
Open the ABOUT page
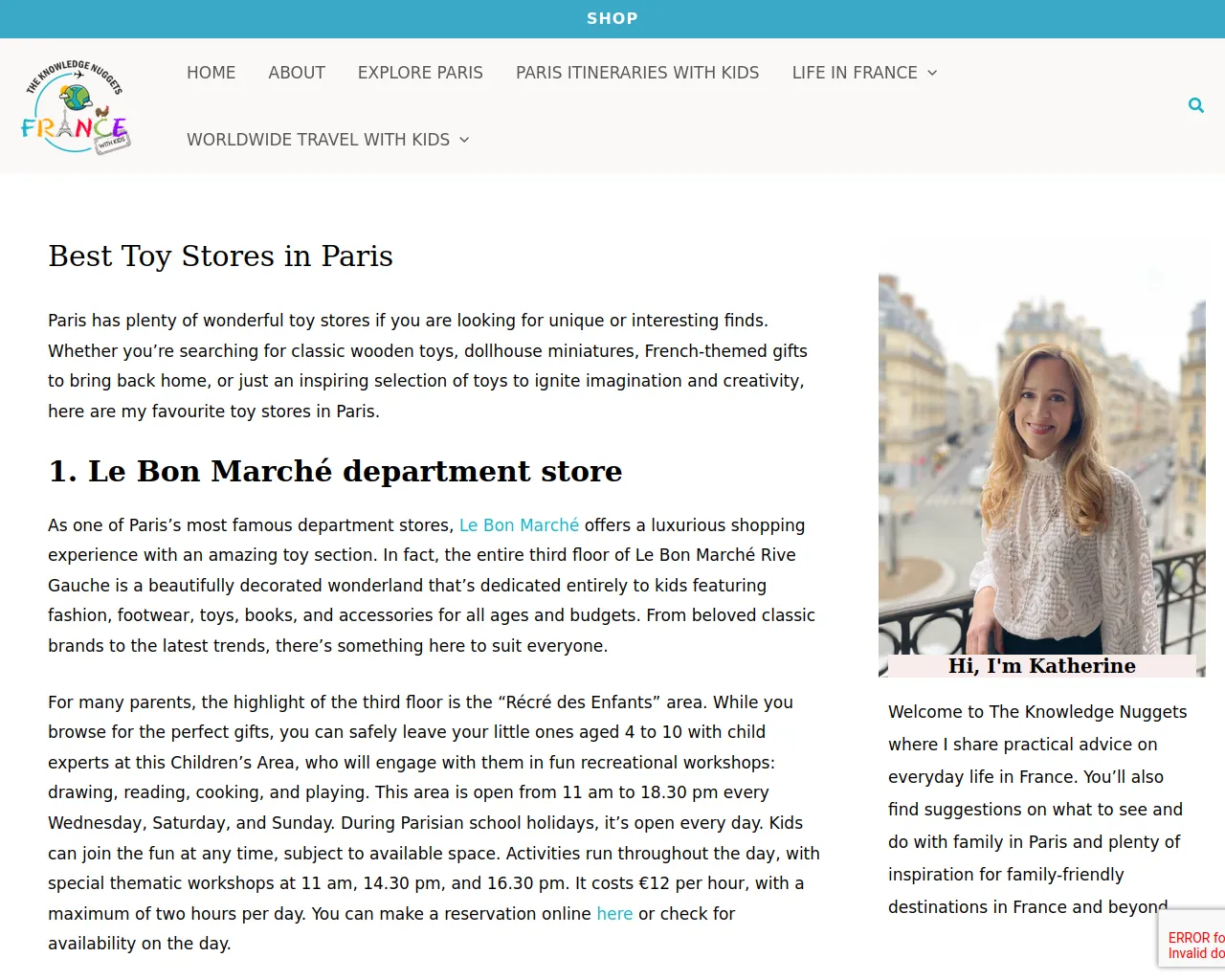click(x=297, y=73)
